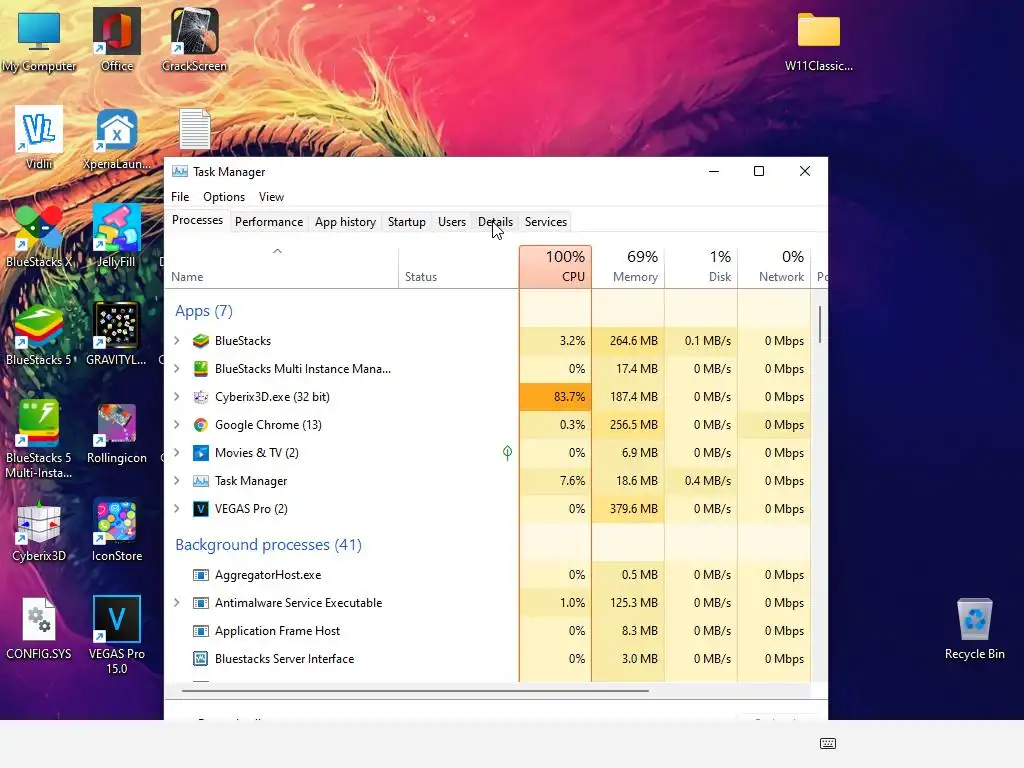1024x768 pixels.
Task: Sort by the Status column header
Action: click(x=458, y=268)
